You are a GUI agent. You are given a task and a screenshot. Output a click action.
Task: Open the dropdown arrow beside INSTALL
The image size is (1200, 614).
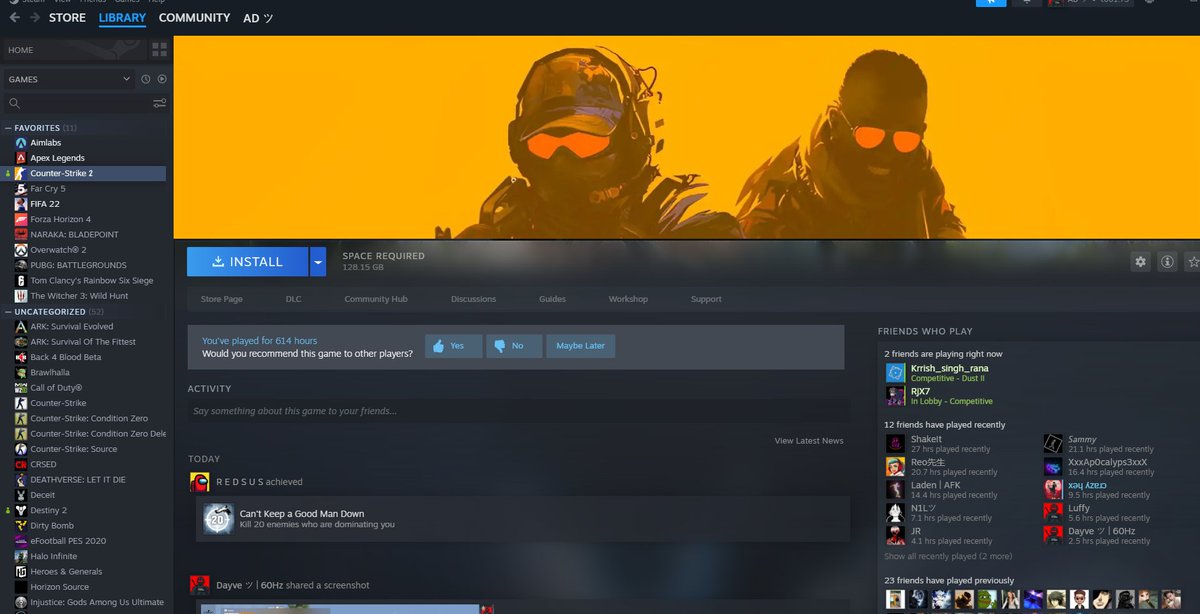click(318, 262)
